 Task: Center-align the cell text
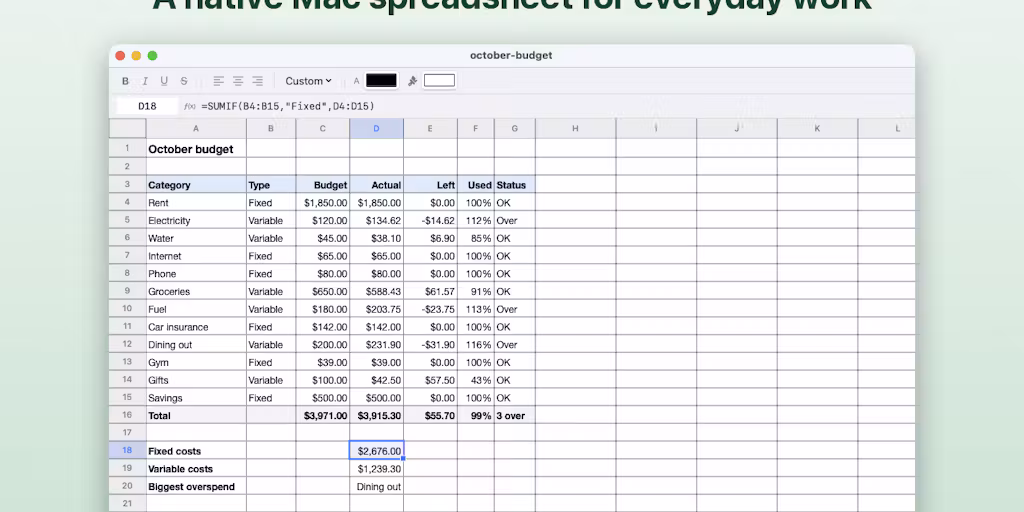coord(238,81)
